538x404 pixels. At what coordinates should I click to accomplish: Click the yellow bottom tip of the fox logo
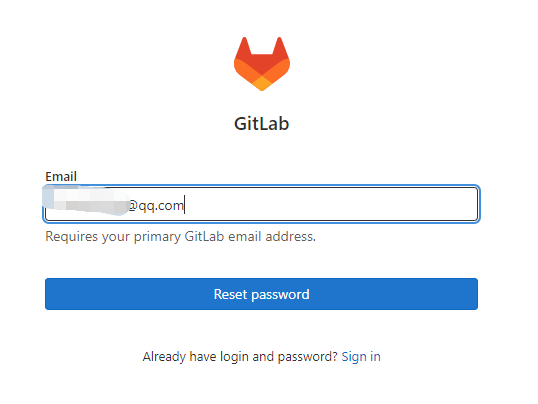click(x=262, y=83)
